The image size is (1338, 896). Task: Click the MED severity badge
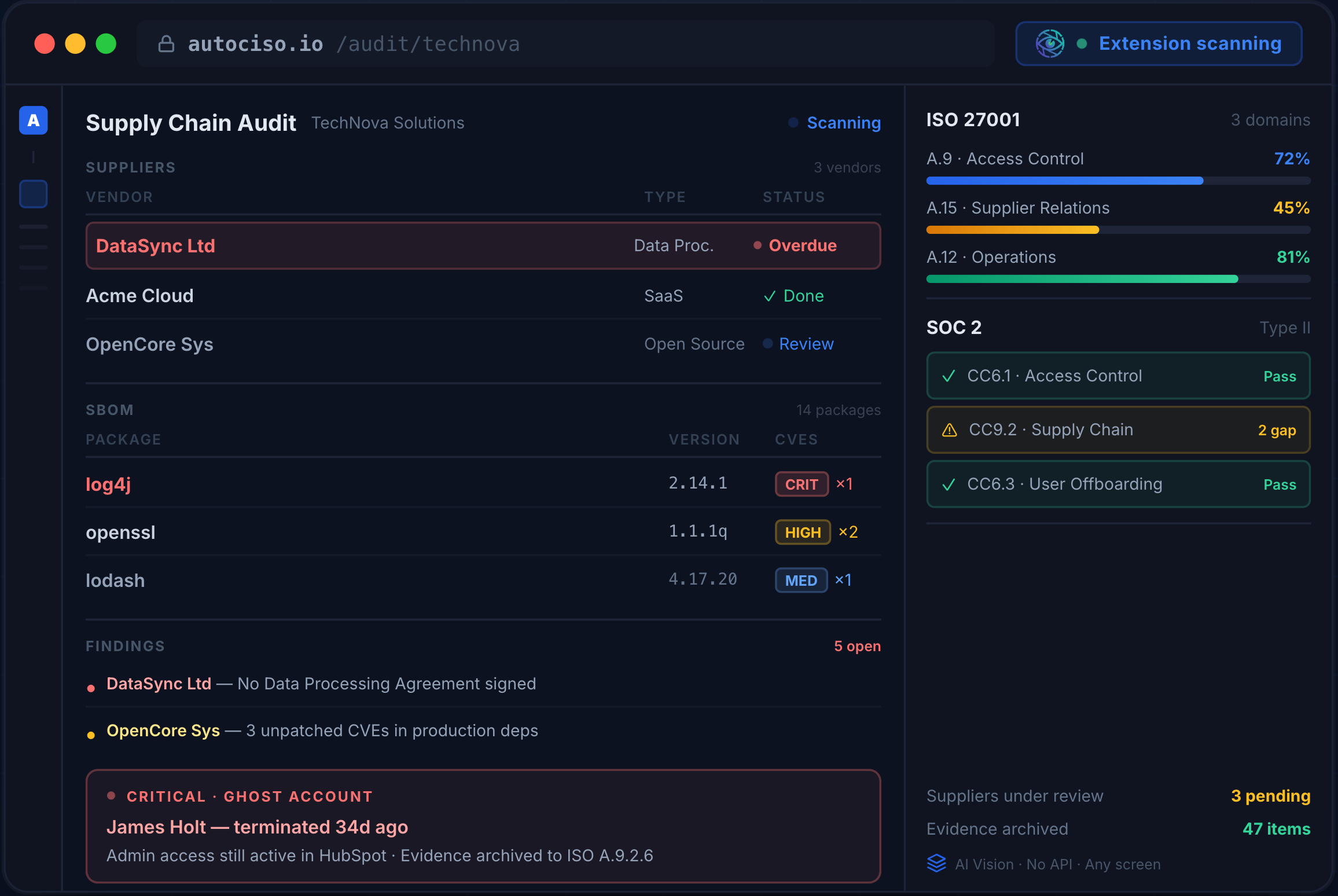801,580
